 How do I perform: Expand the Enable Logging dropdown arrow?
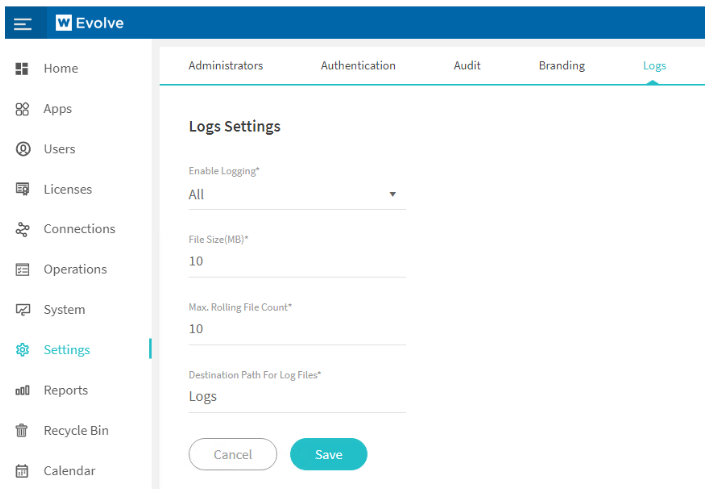coord(392,194)
